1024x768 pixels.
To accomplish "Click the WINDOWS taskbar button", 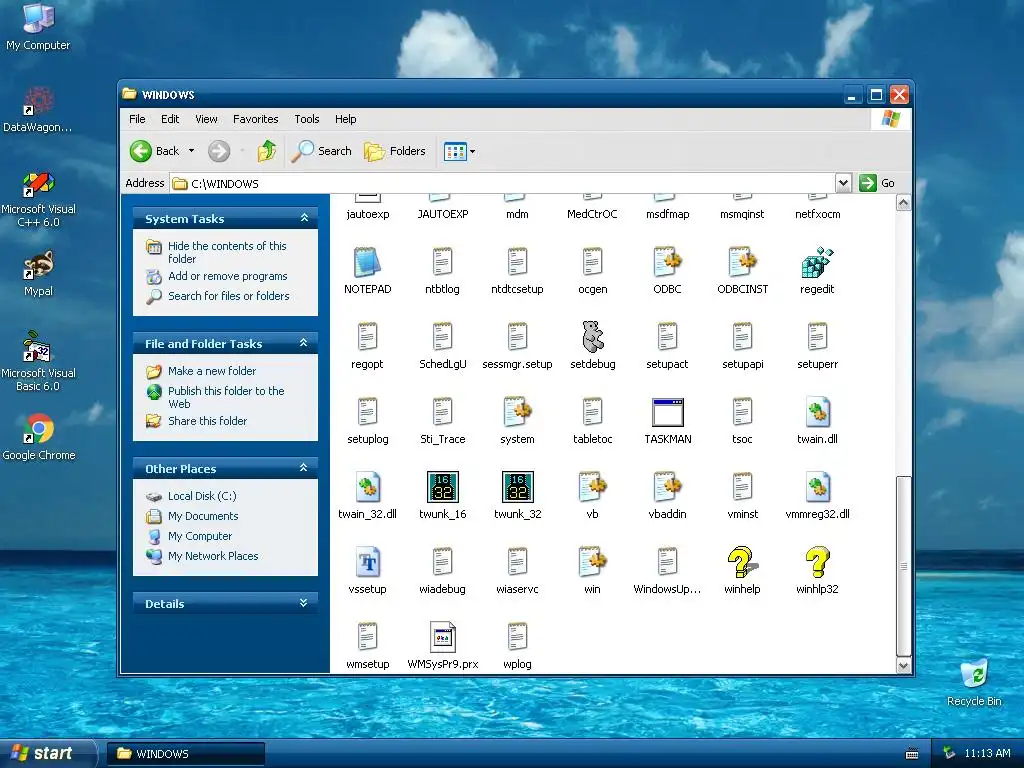I will tap(186, 754).
